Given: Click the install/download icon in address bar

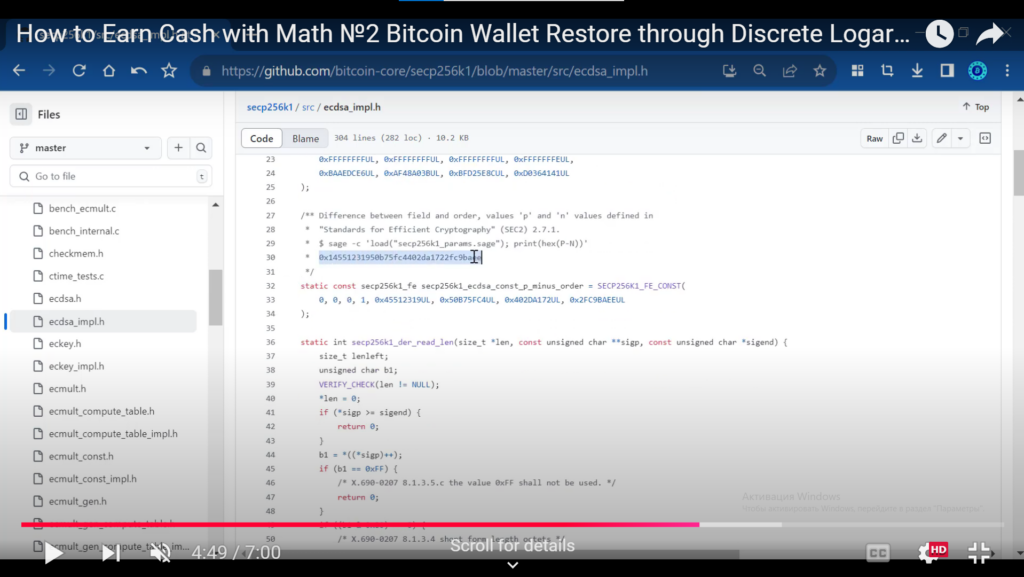Looking at the screenshot, I should point(729,70).
